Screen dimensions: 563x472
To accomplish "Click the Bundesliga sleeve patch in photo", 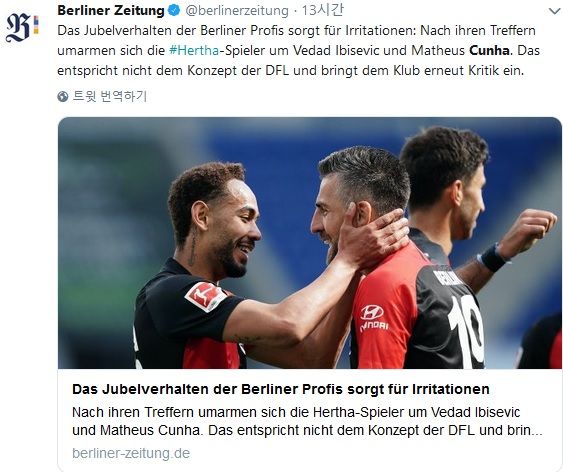I will tap(206, 296).
